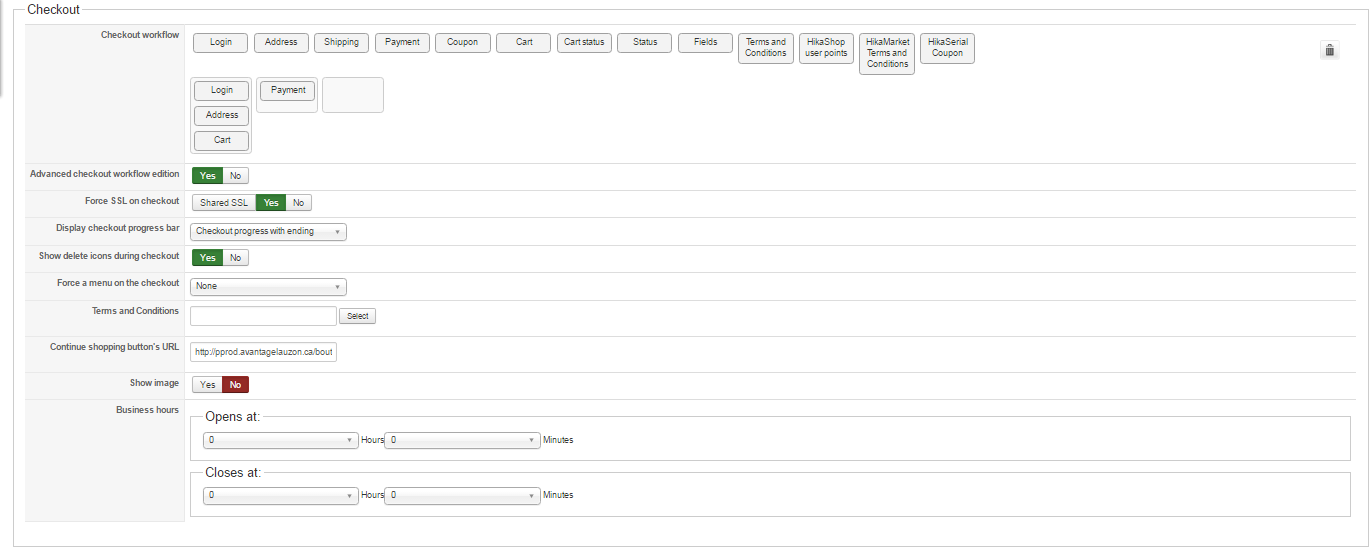Screen dimensions: 1370x552
Task: Select the Status workflow block
Action: [x=645, y=42]
